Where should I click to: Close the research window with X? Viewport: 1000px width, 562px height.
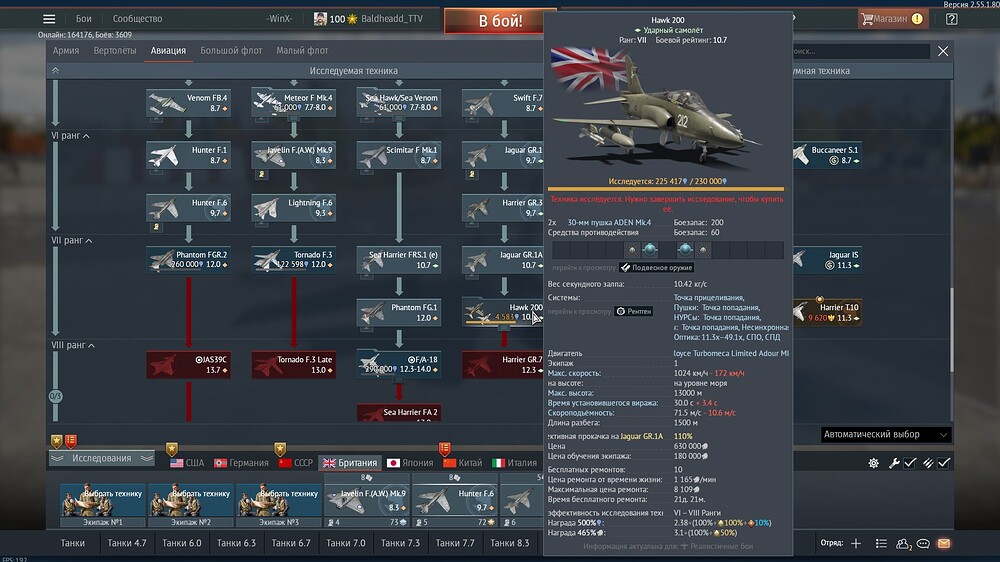[943, 51]
